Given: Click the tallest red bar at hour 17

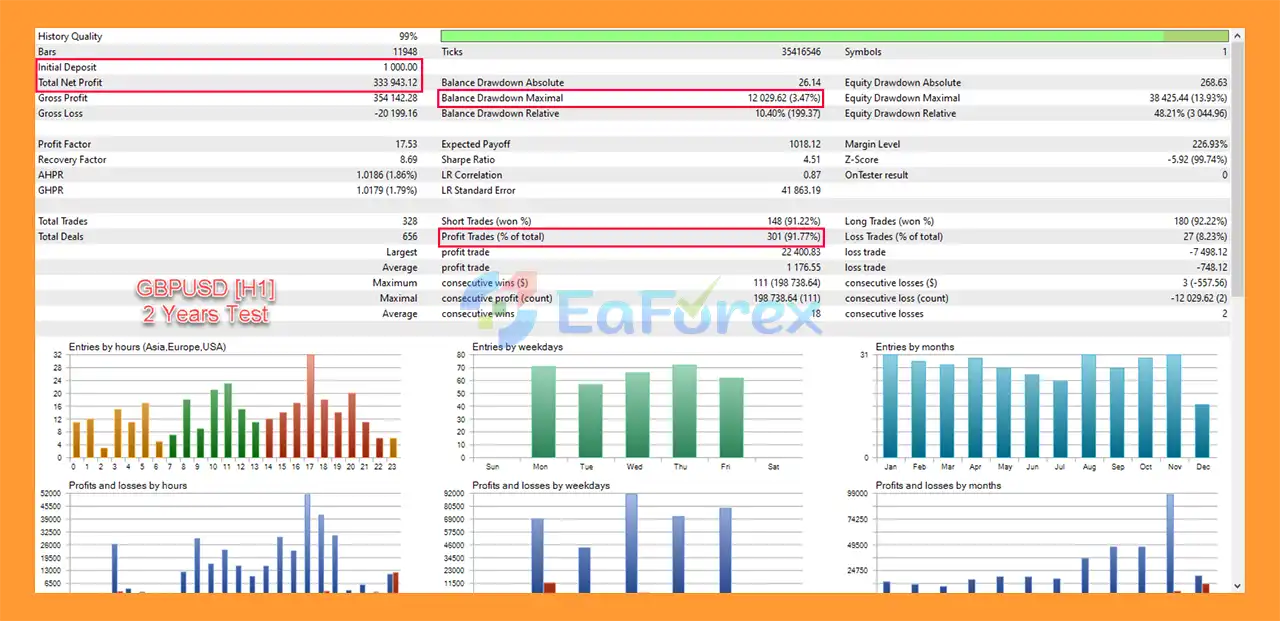Looking at the screenshot, I should click(310, 405).
